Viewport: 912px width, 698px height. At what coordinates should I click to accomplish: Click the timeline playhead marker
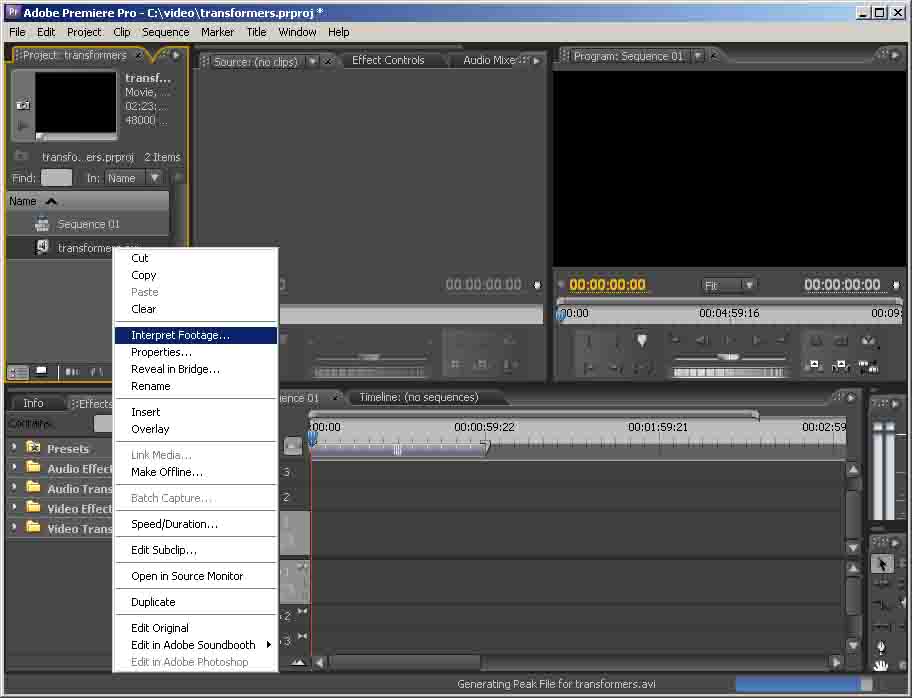pyautogui.click(x=312, y=438)
